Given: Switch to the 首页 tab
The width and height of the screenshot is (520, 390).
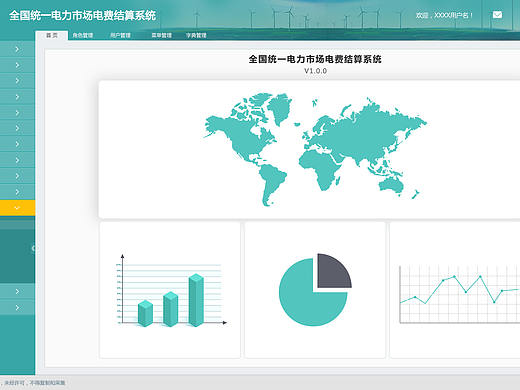Looking at the screenshot, I should (52, 35).
